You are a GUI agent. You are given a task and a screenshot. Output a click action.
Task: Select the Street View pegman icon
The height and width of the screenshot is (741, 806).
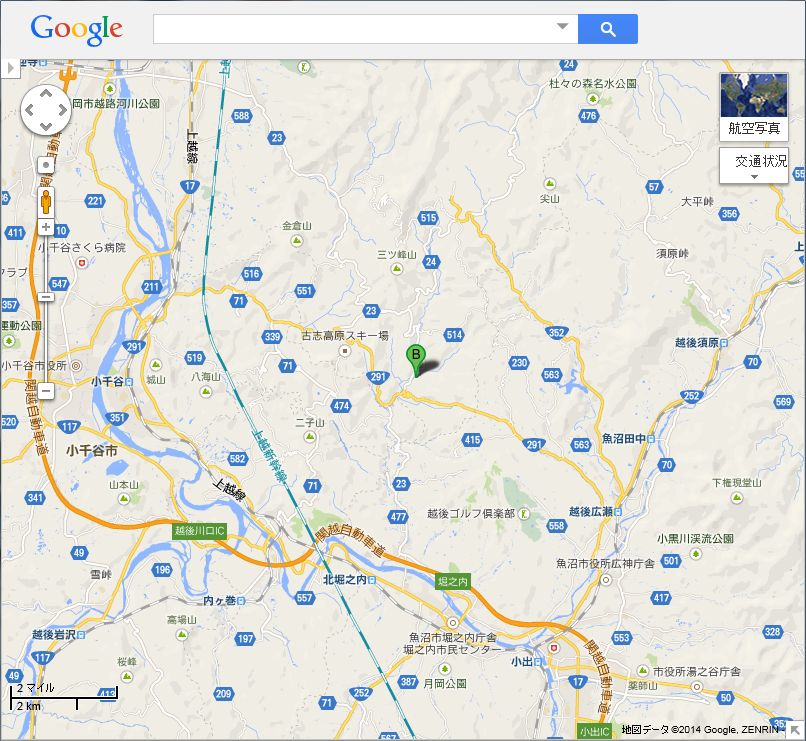pyautogui.click(x=46, y=201)
